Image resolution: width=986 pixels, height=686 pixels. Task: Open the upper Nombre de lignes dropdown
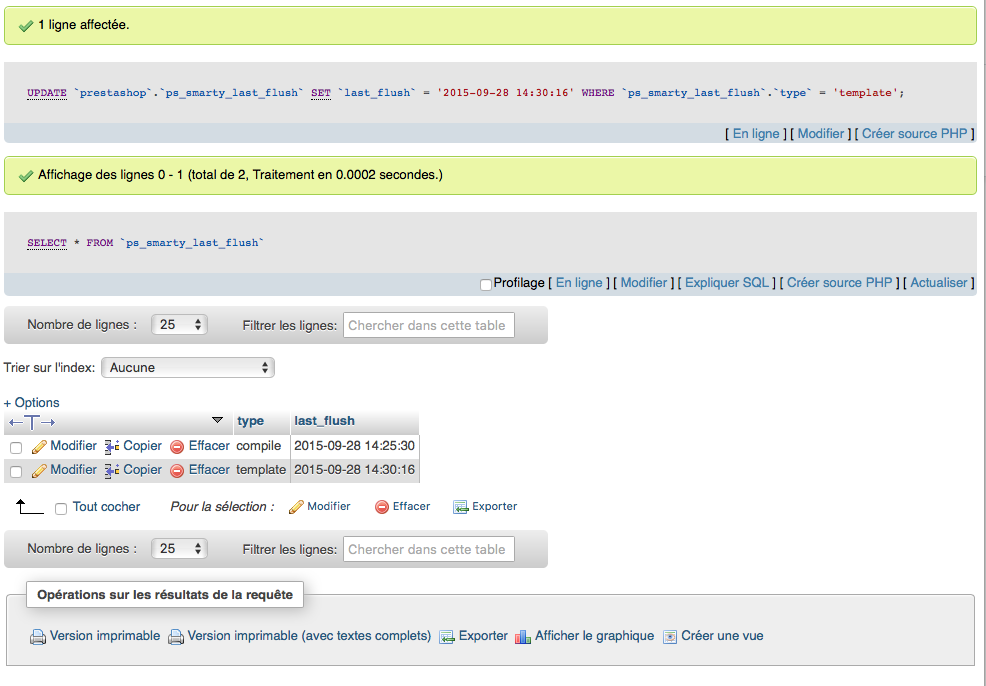pyautogui.click(x=179, y=325)
